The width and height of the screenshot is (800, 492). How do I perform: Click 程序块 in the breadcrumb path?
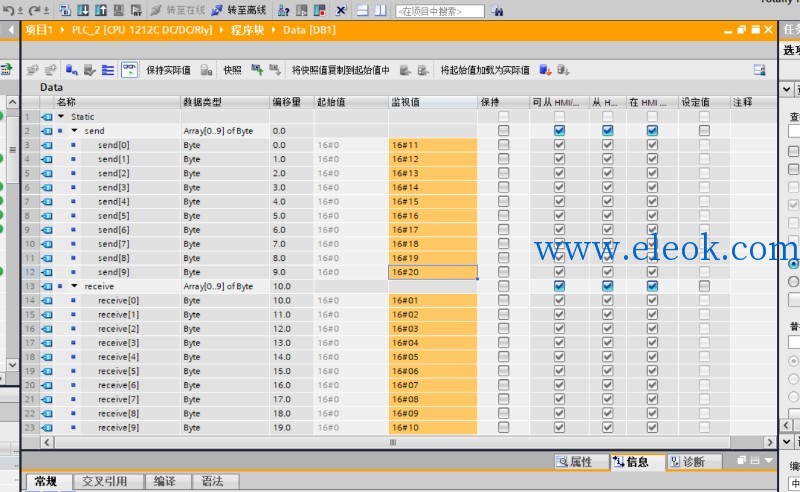(247, 30)
